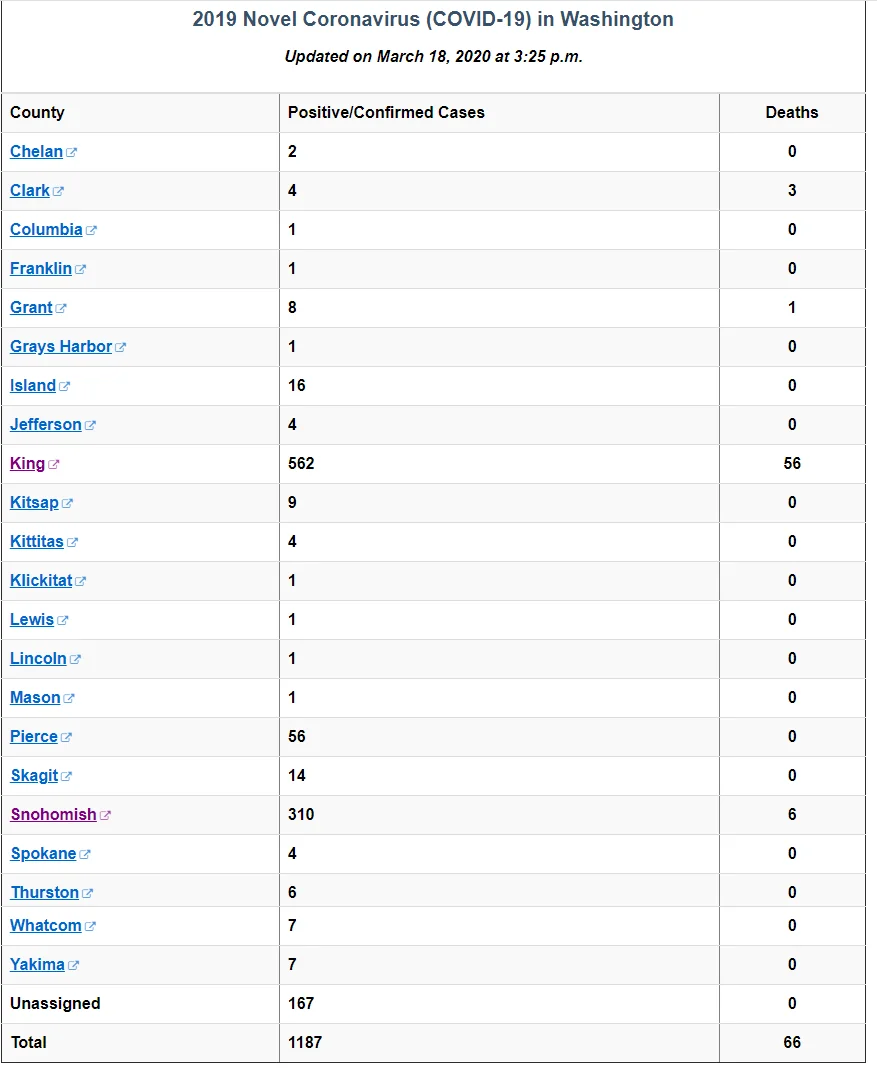
Task: Follow the Skagit county link
Action: 34,776
